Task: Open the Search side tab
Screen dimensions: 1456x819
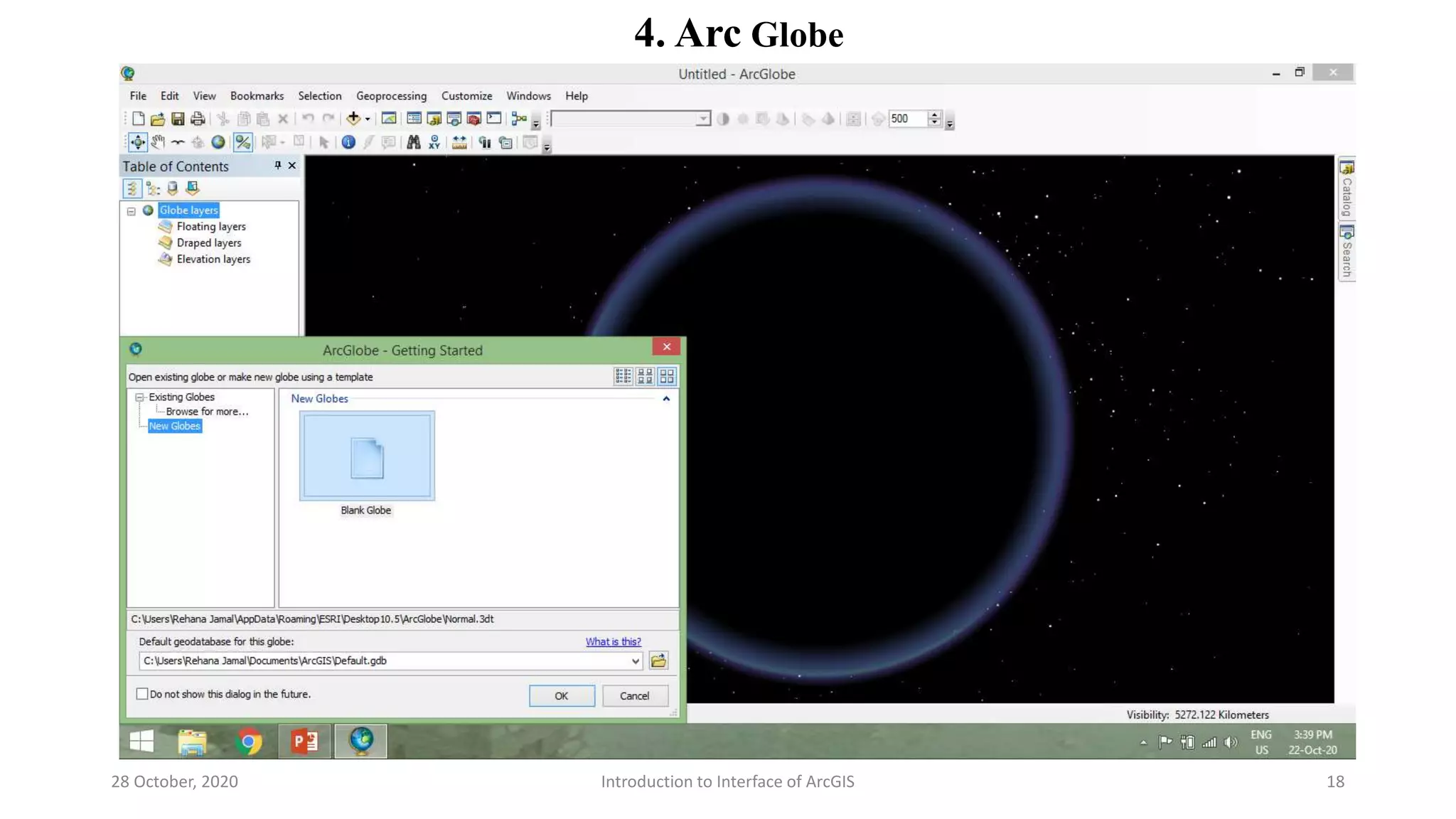Action: (1347, 252)
